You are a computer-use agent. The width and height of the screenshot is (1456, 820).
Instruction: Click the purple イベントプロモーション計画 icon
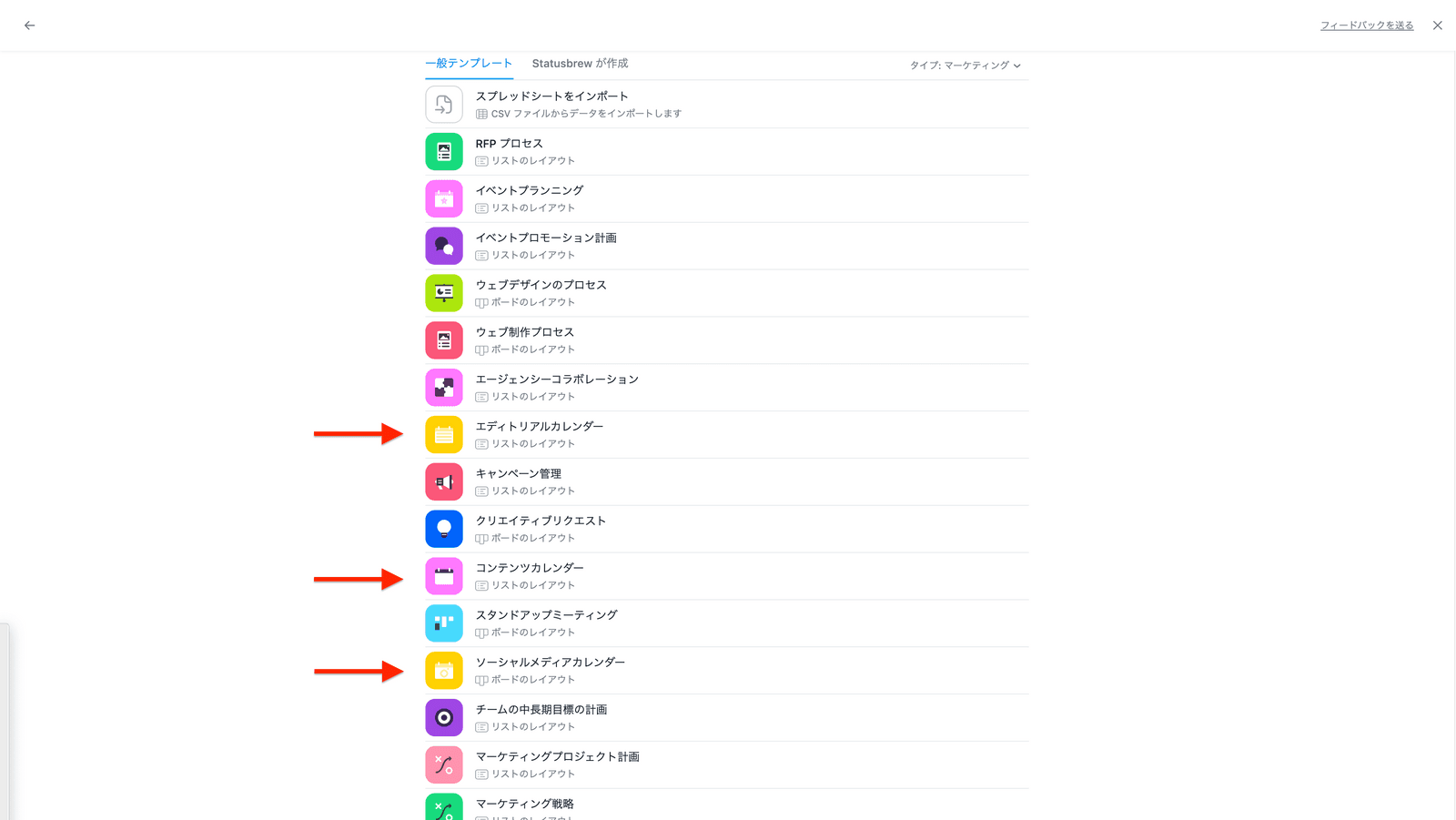[x=444, y=246]
